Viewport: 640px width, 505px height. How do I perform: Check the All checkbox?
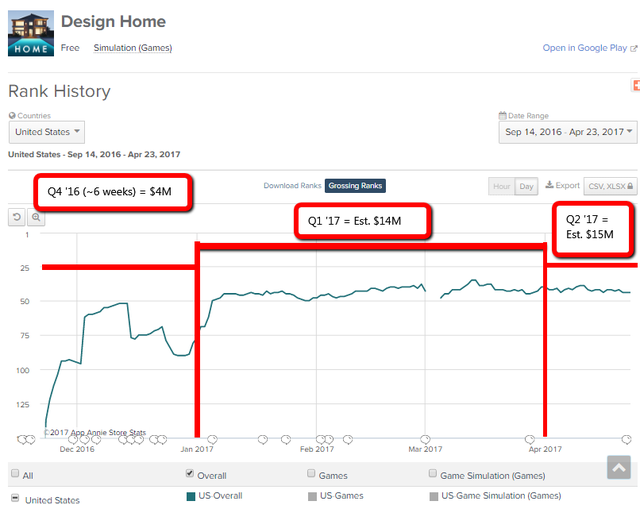pos(15,473)
